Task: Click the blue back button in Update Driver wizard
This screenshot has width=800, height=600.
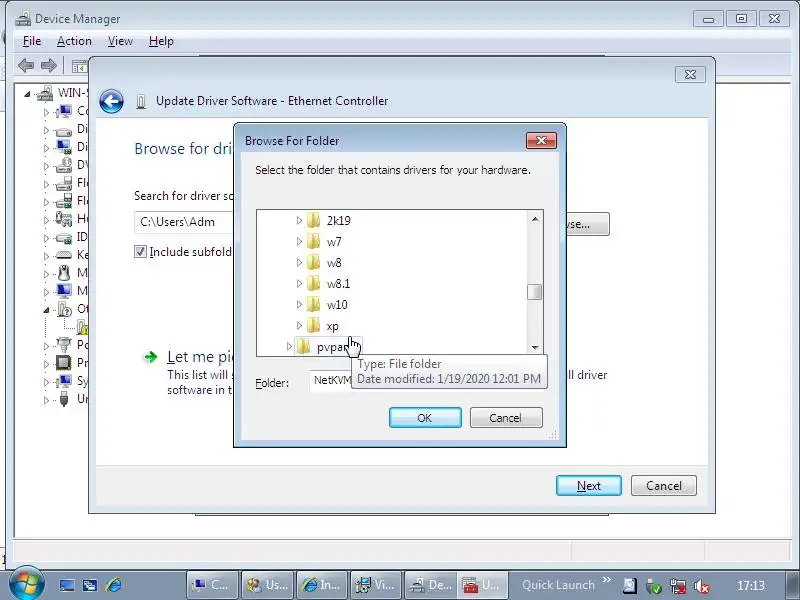Action: point(111,101)
